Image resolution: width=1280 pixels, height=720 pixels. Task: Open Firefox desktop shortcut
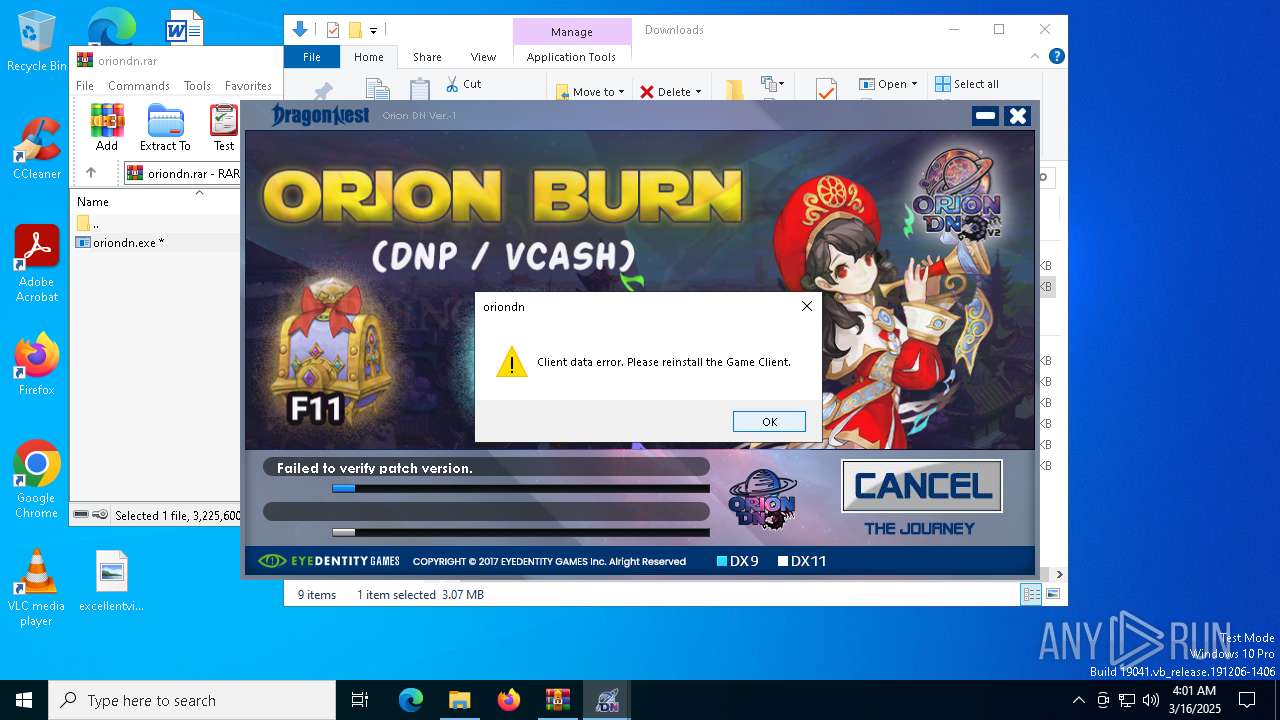click(x=37, y=364)
